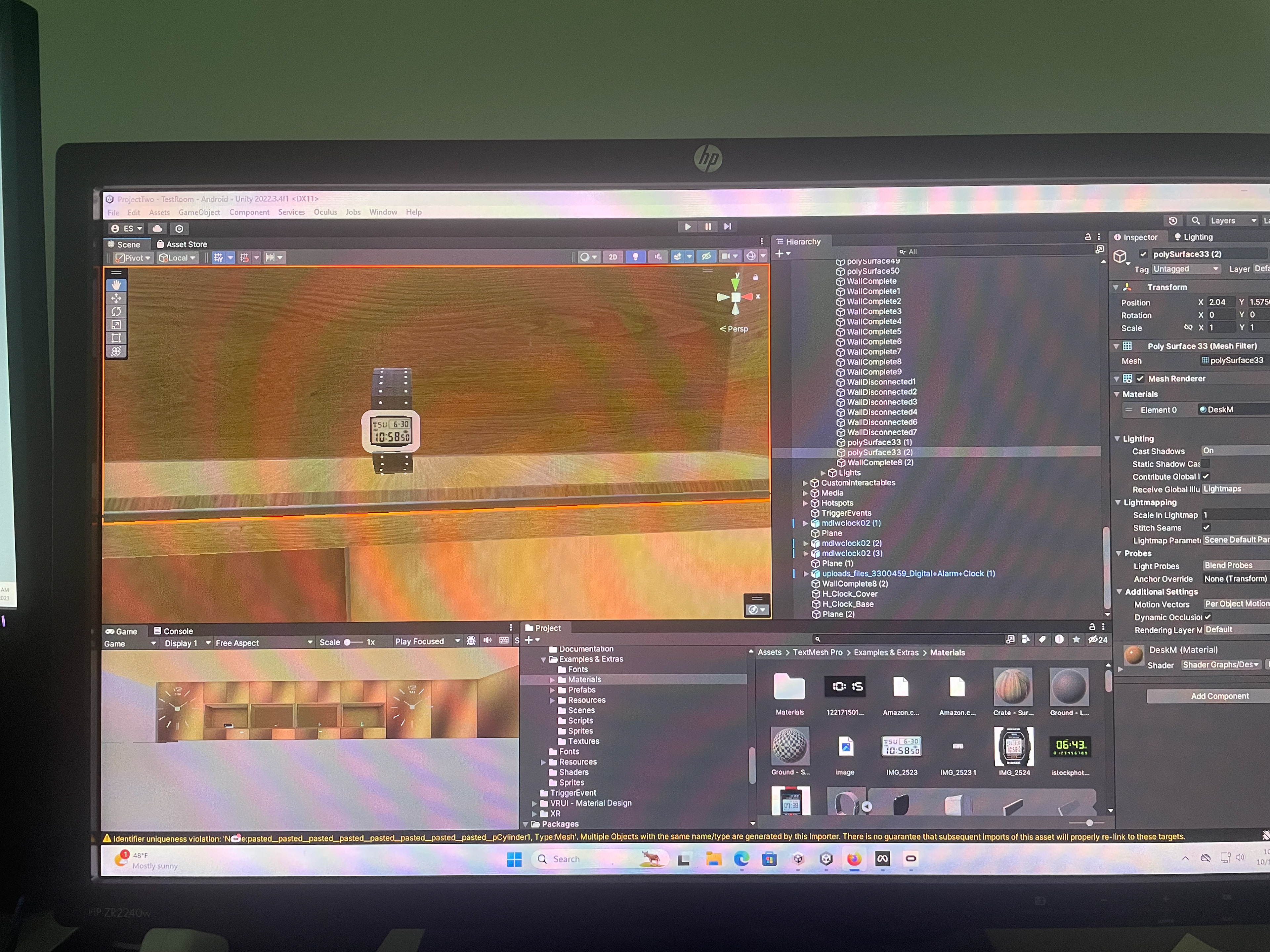Screen dimensions: 1270x952
Task: Toggle Static Shadow Caster checkbox
Action: 1206,464
